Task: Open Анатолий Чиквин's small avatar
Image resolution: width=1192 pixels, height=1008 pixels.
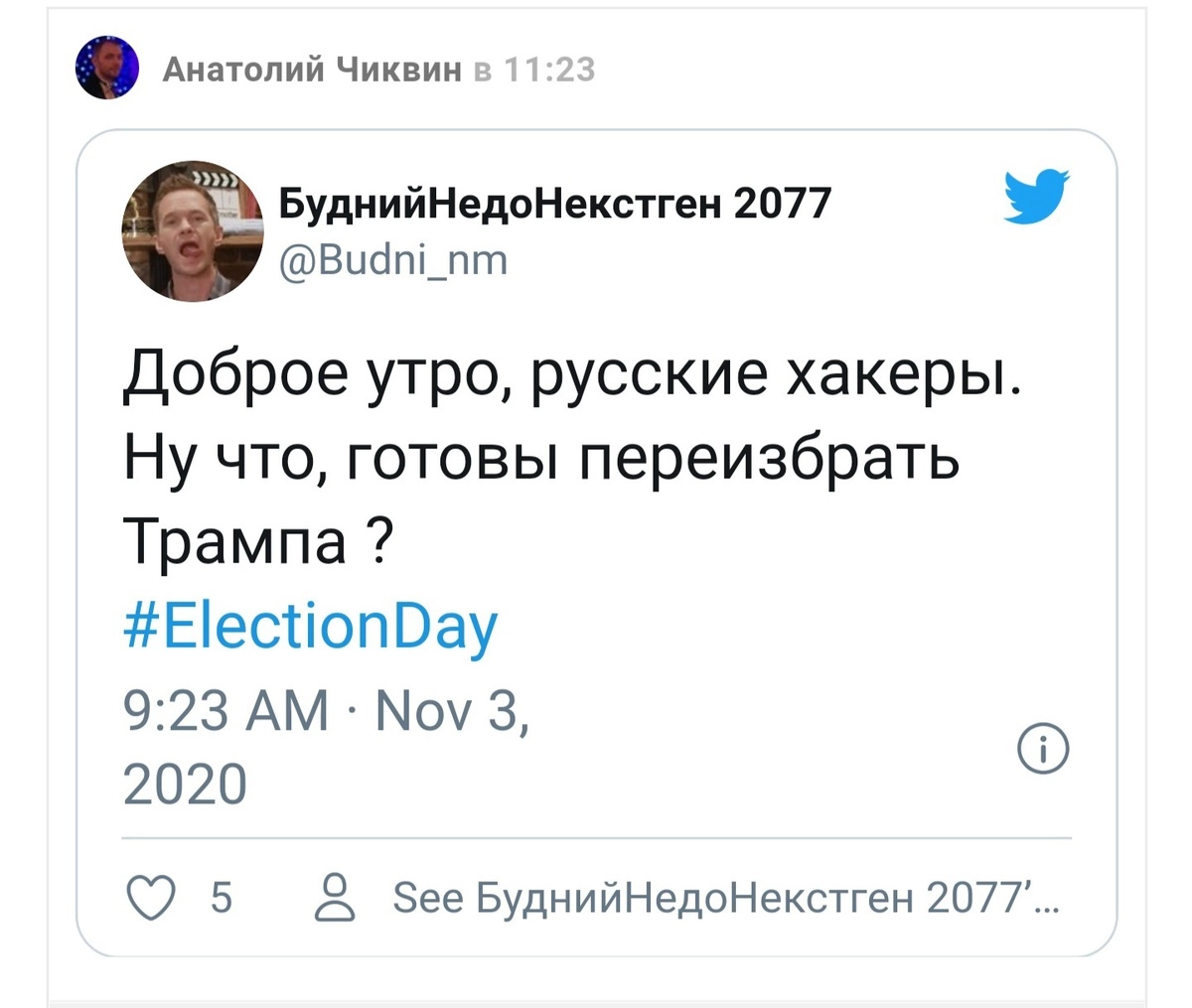Action: click(x=104, y=69)
